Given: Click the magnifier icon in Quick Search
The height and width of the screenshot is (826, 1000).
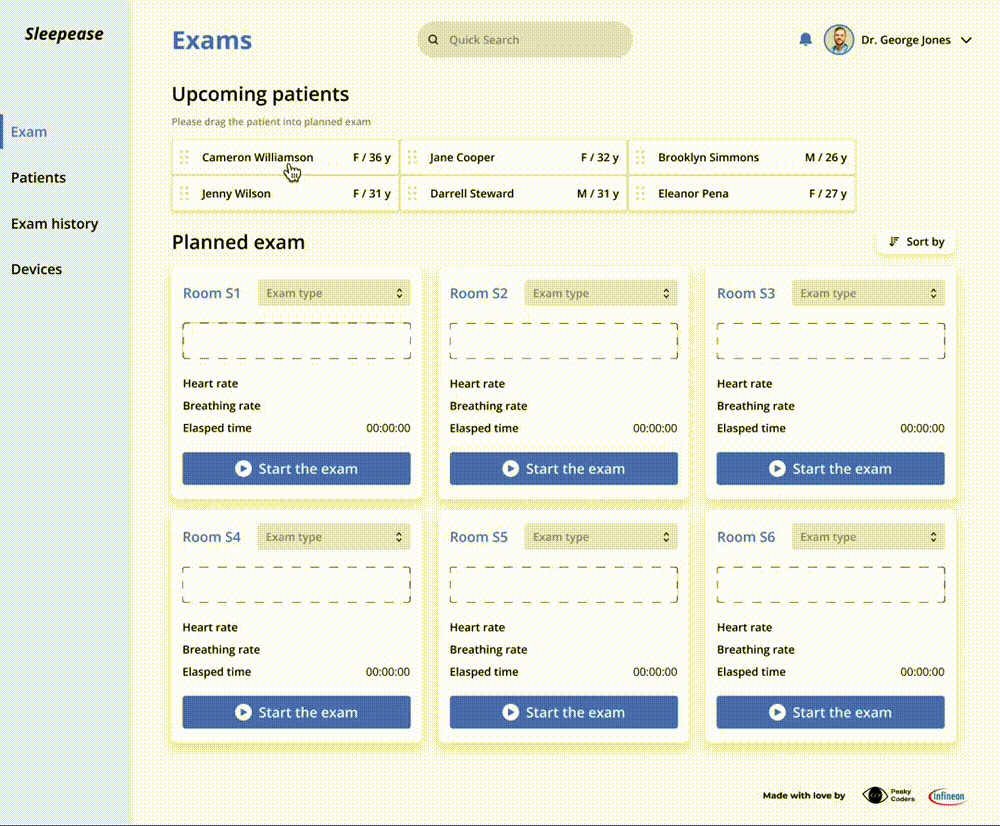Looking at the screenshot, I should pos(434,40).
